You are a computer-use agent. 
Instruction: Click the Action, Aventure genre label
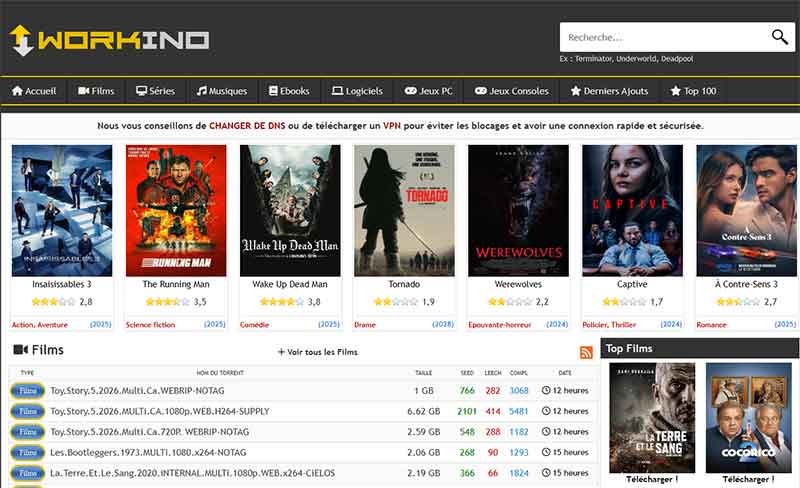tap(40, 325)
